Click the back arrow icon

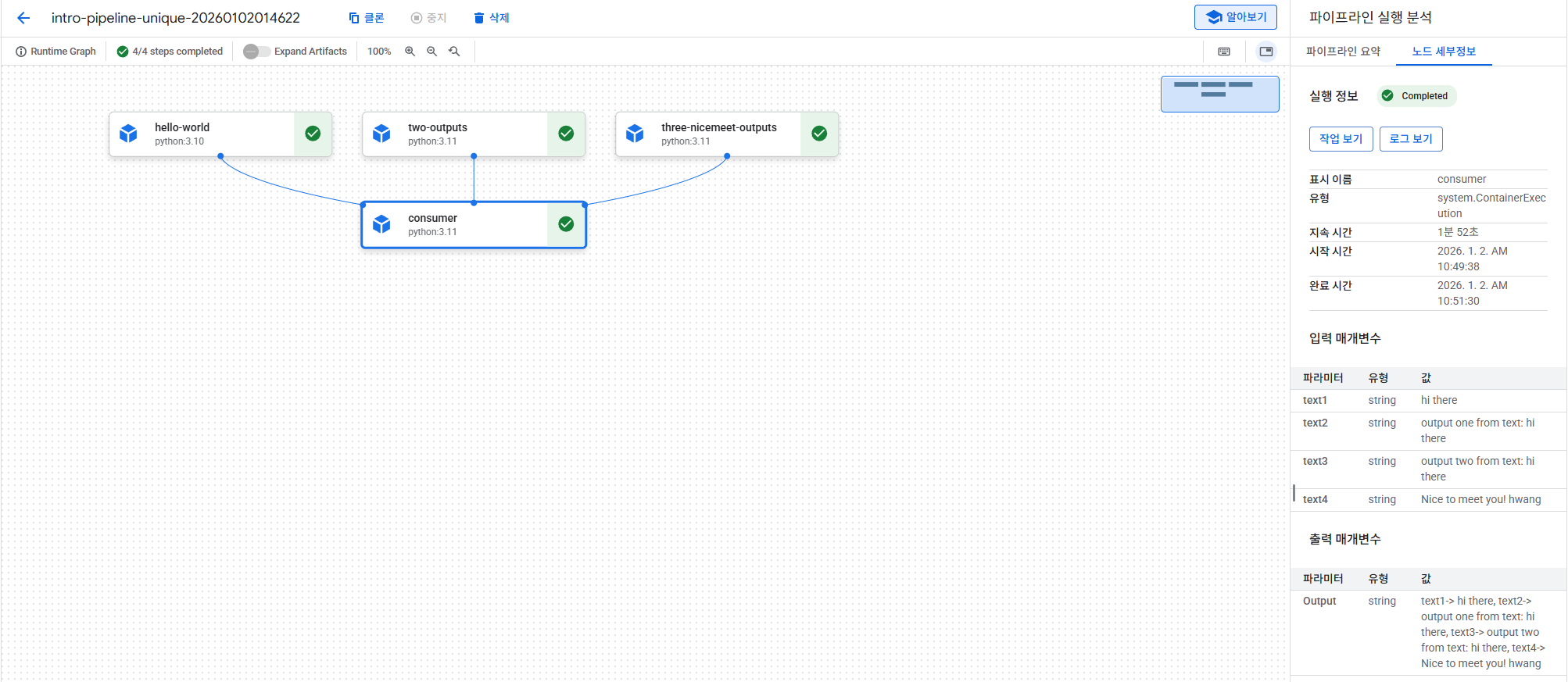point(23,18)
